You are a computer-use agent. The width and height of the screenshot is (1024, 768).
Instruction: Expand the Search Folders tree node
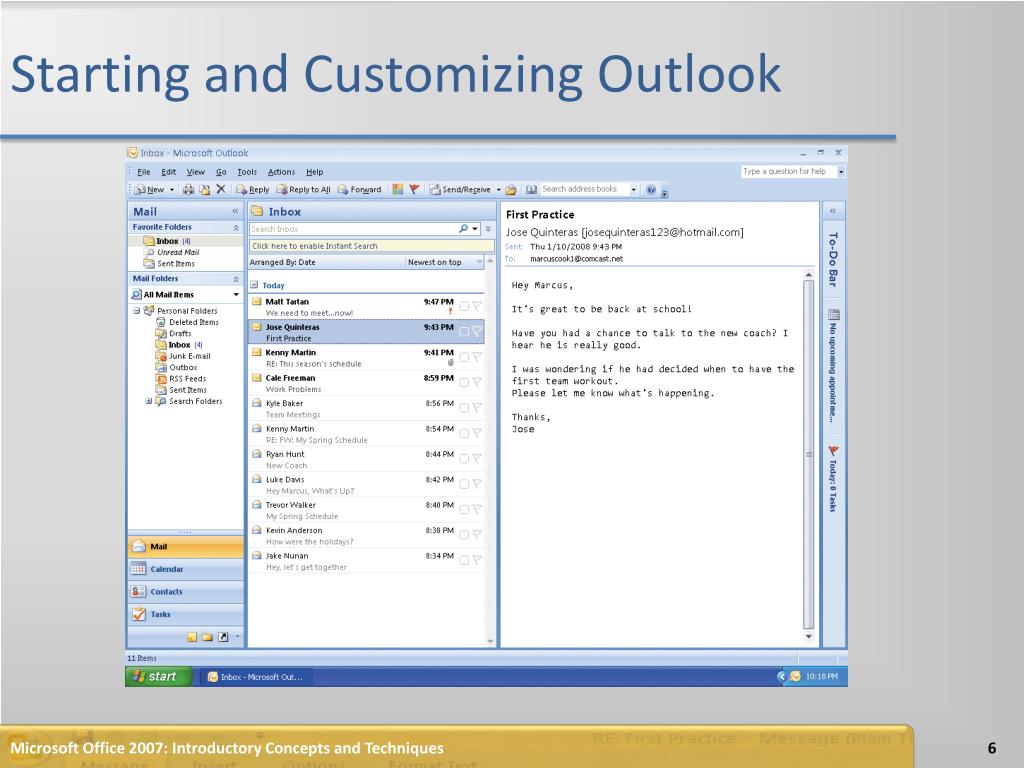148,401
